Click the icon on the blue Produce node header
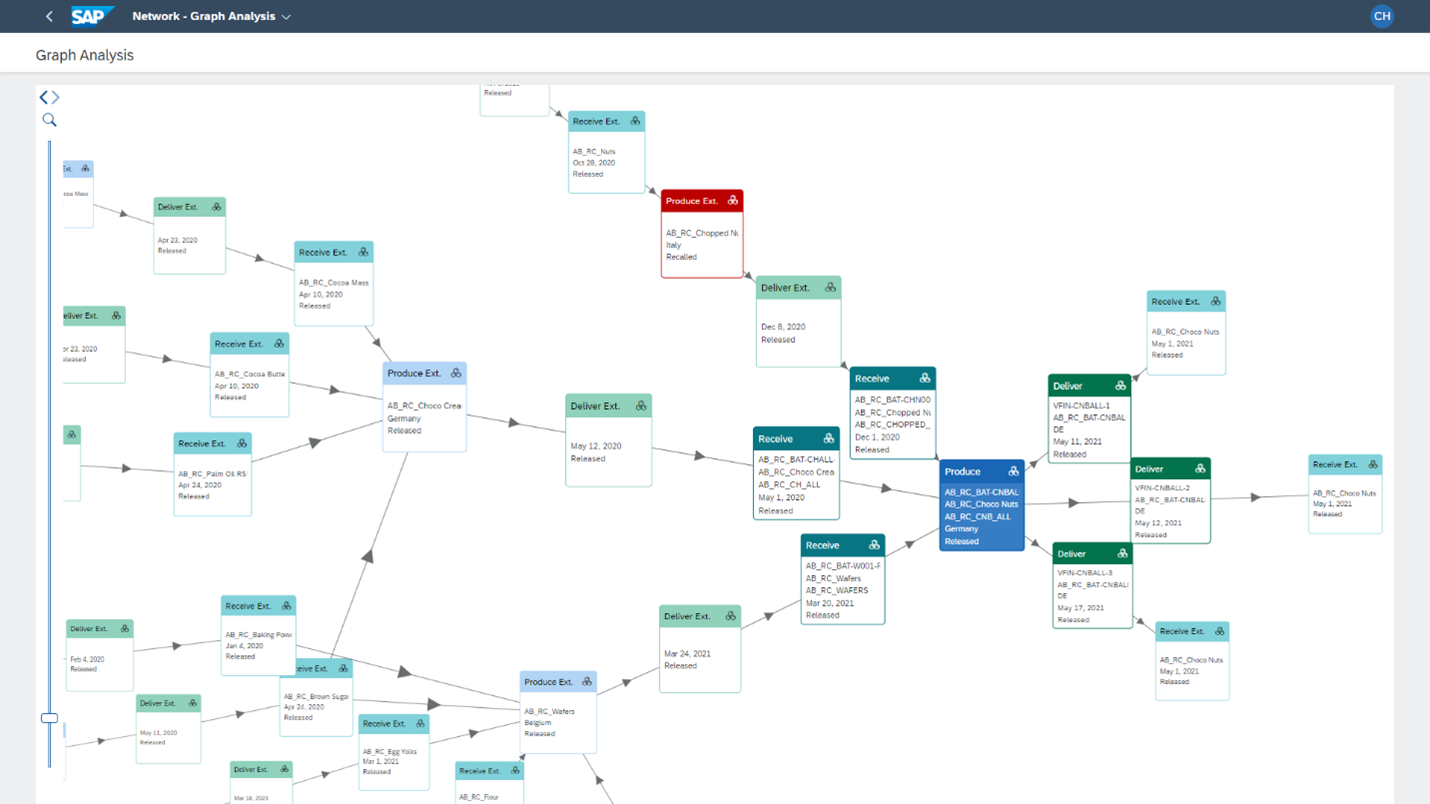The height and width of the screenshot is (804, 1430). coord(1013,471)
